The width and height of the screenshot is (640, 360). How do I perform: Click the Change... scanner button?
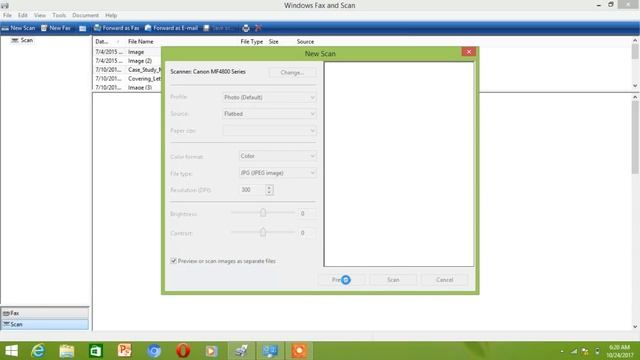(292, 72)
